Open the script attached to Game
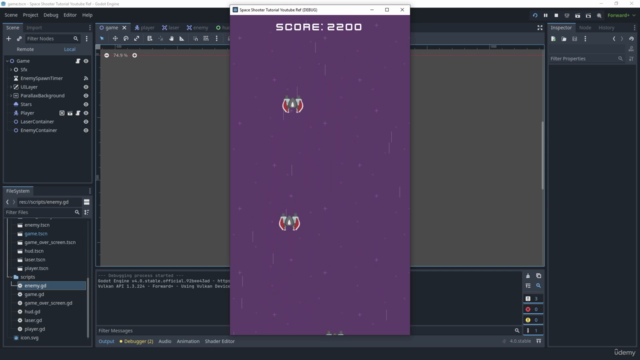This screenshot has height=360, width=640. 78,61
